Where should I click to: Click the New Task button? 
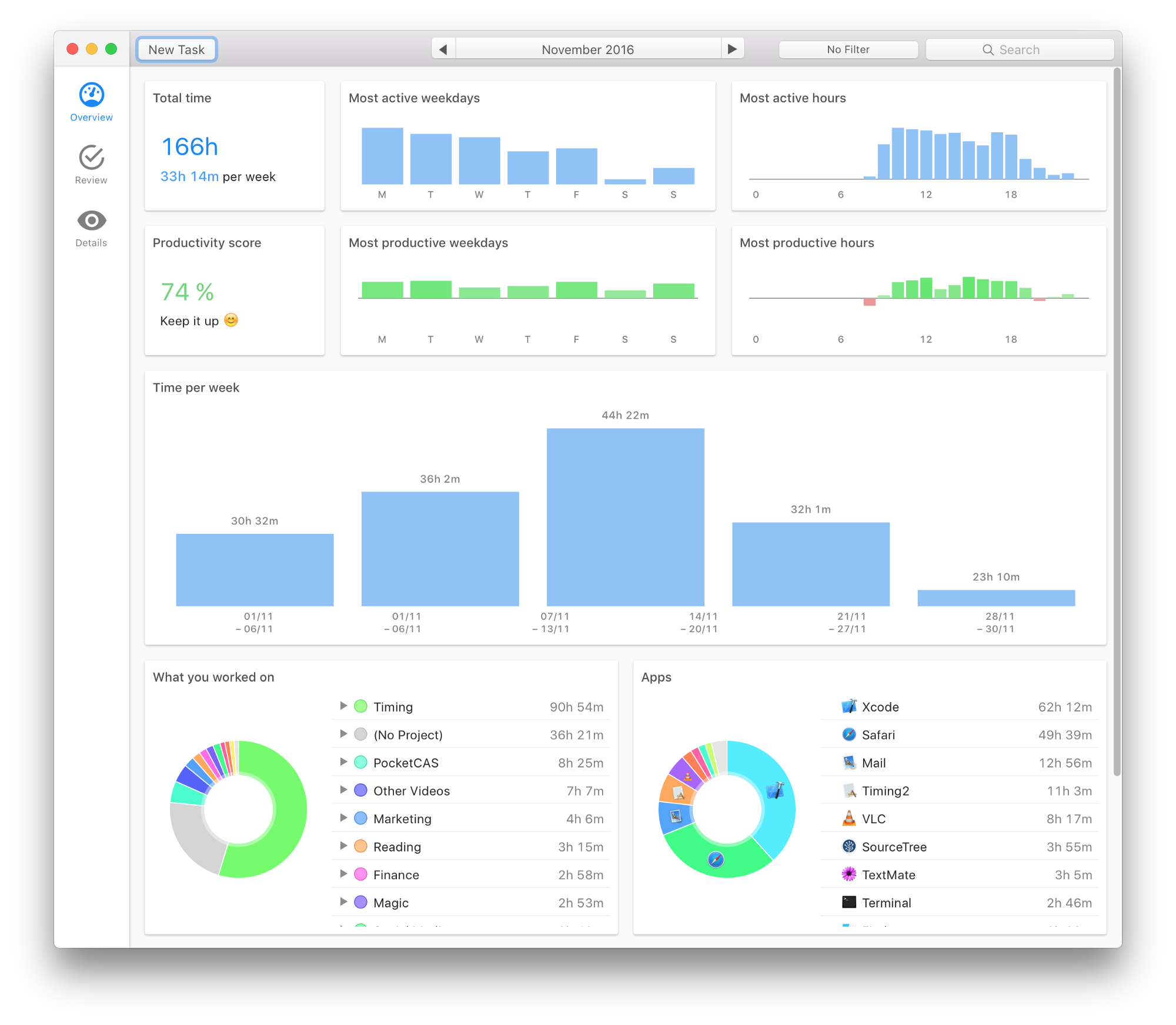[x=176, y=49]
